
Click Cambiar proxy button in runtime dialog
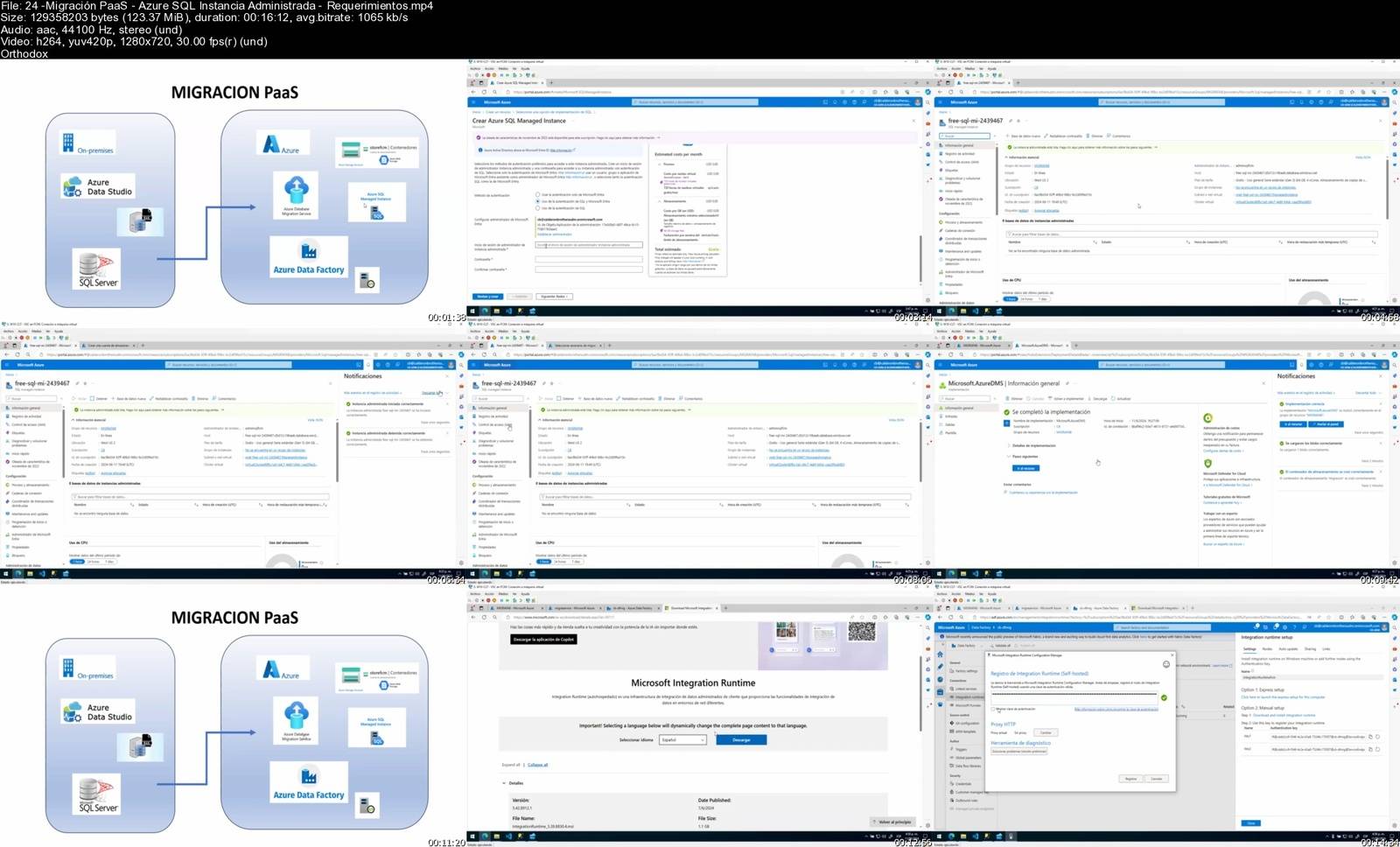(x=1046, y=732)
